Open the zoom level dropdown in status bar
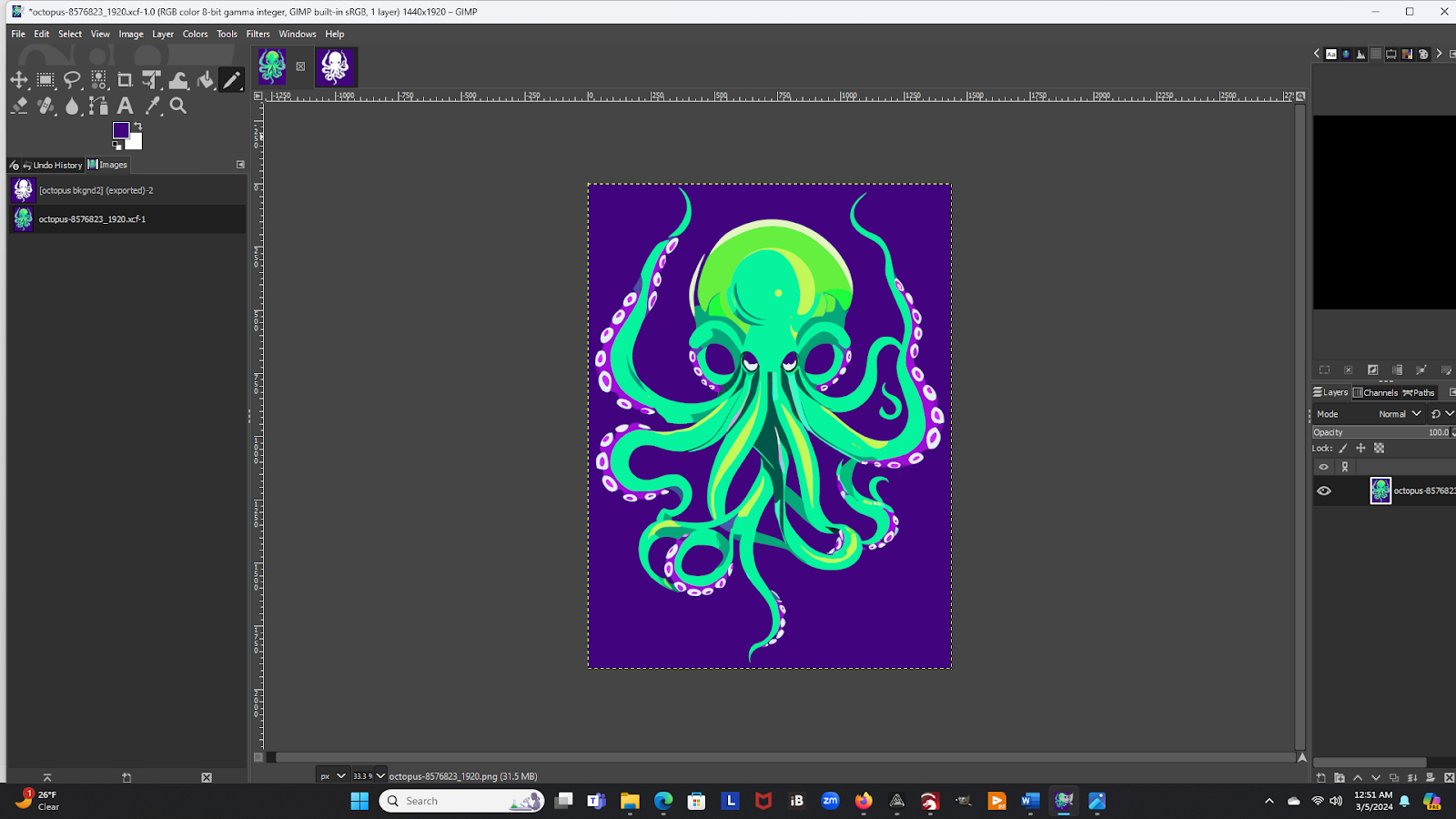This screenshot has height=819, width=1456. click(380, 776)
